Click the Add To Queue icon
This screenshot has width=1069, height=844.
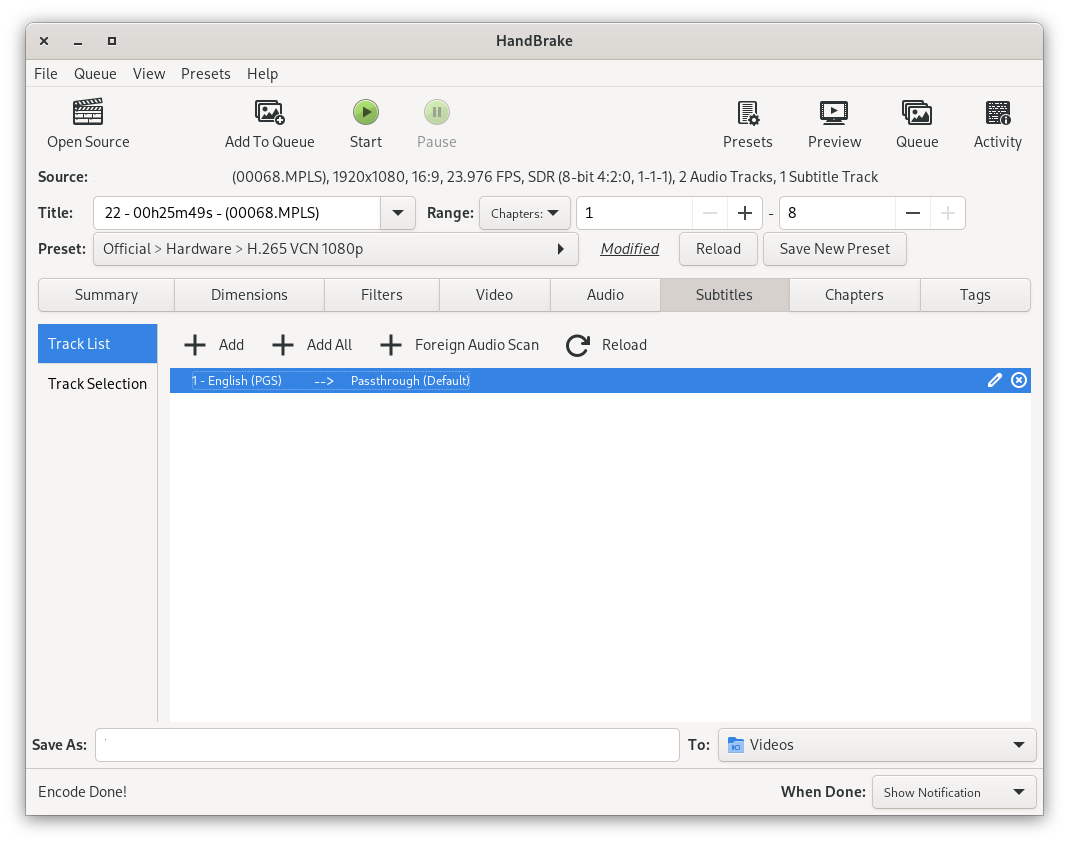tap(269, 112)
